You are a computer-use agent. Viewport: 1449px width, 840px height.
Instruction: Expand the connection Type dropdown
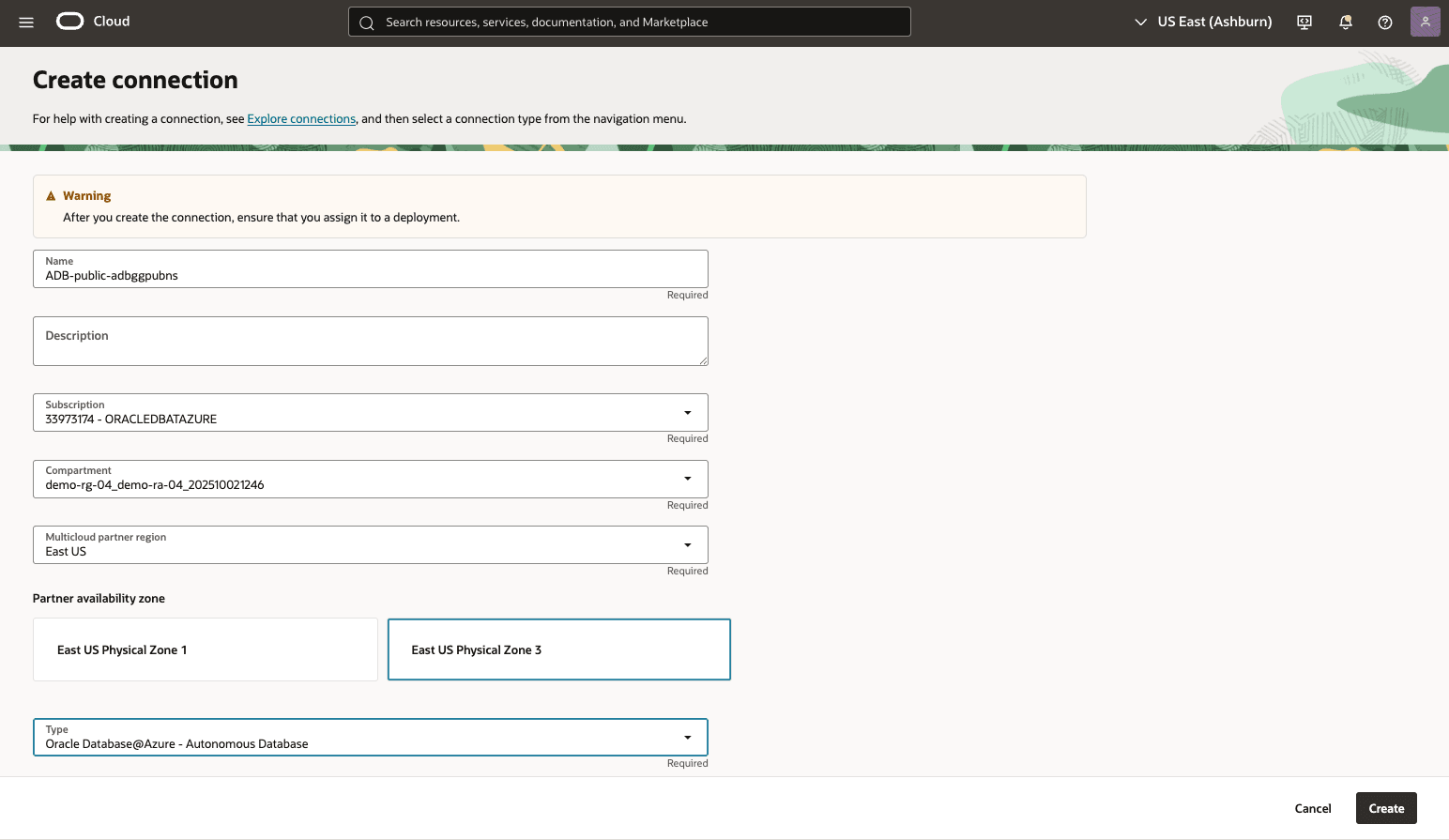687,737
